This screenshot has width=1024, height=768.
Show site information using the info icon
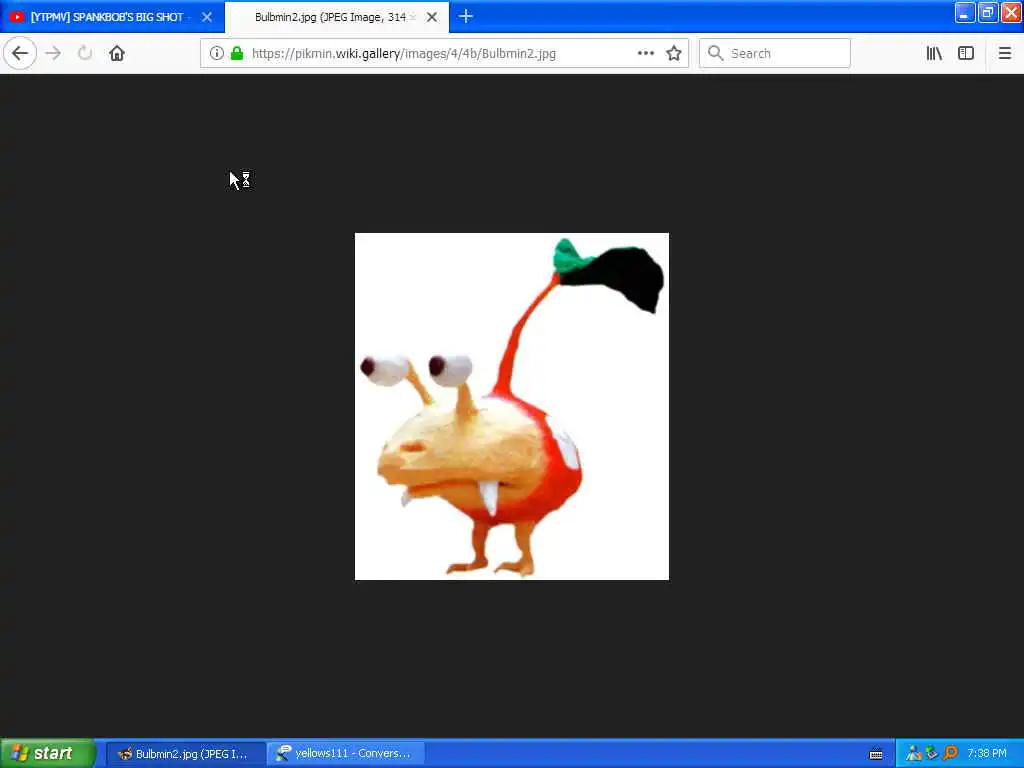tap(217, 53)
